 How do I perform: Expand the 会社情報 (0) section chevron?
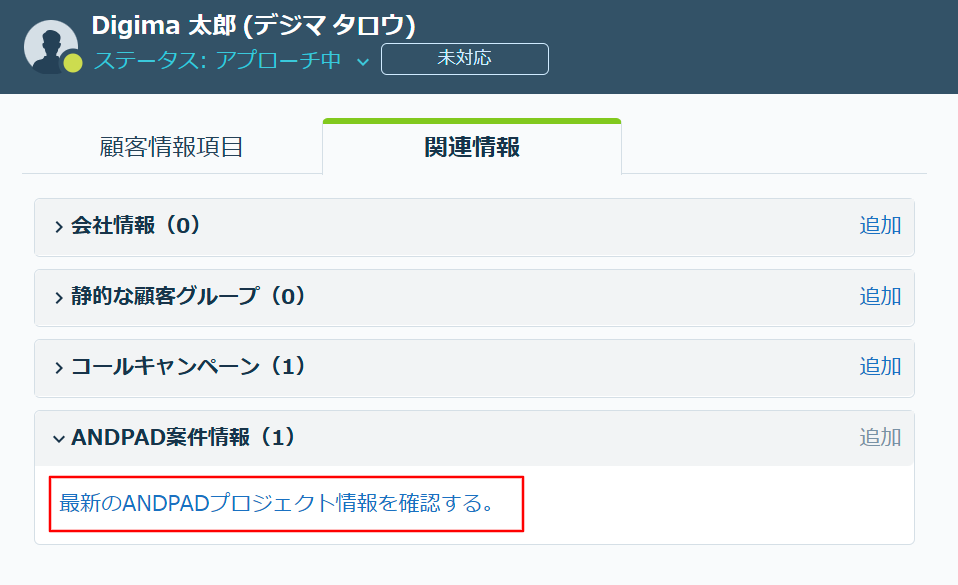pyautogui.click(x=59, y=227)
